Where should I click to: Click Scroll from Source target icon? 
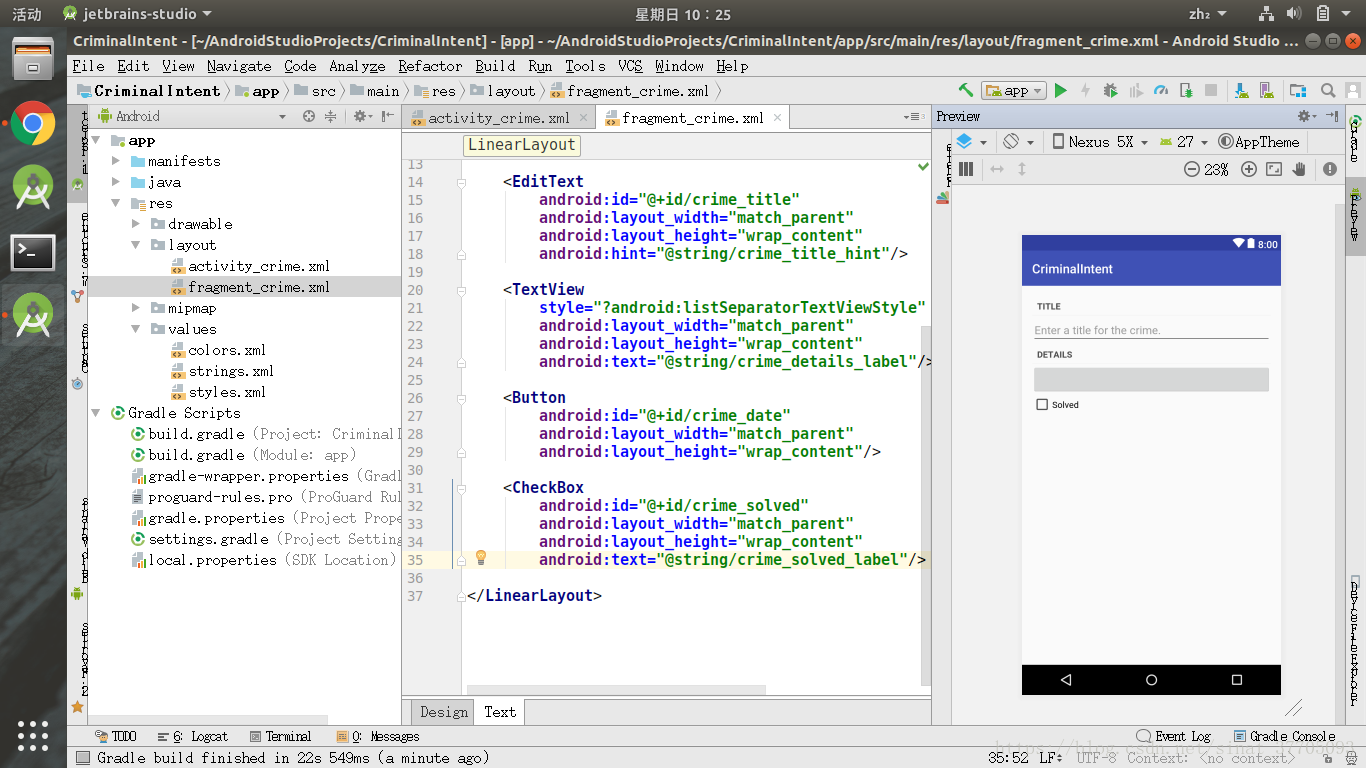pos(309,116)
